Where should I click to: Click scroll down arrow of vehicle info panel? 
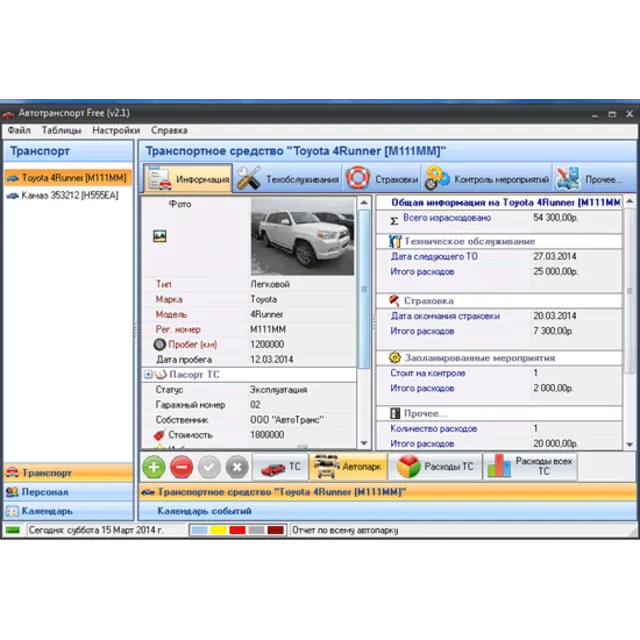tap(364, 443)
